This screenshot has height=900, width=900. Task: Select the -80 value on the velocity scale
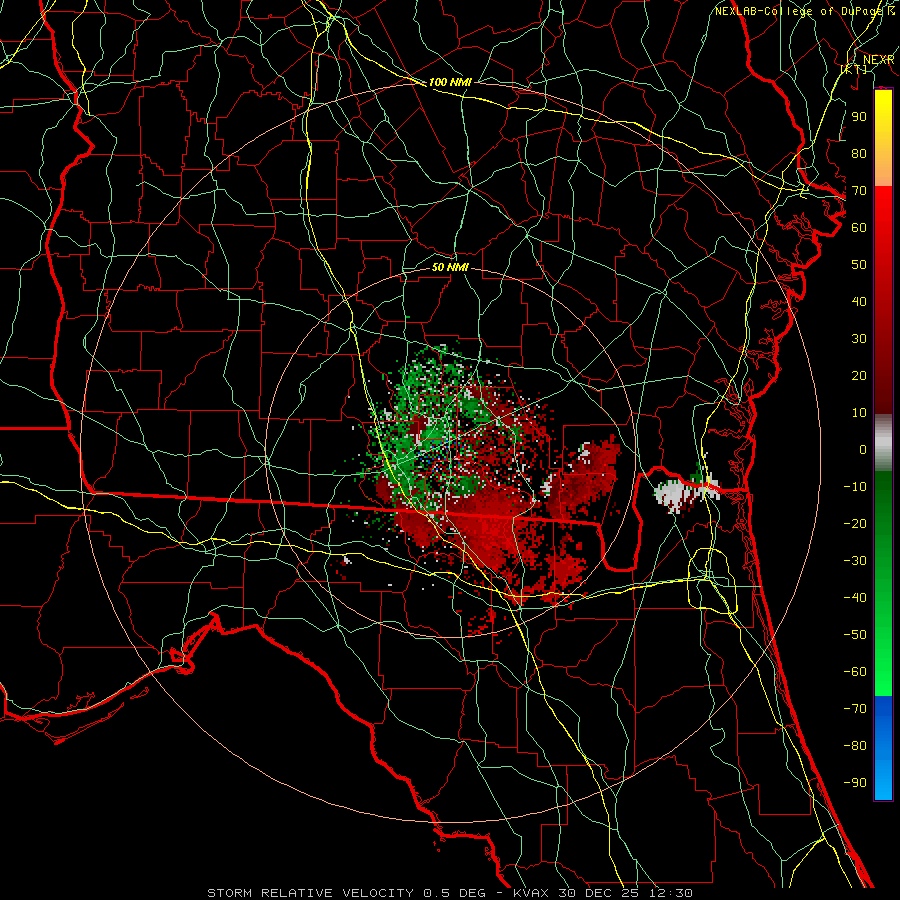855,746
